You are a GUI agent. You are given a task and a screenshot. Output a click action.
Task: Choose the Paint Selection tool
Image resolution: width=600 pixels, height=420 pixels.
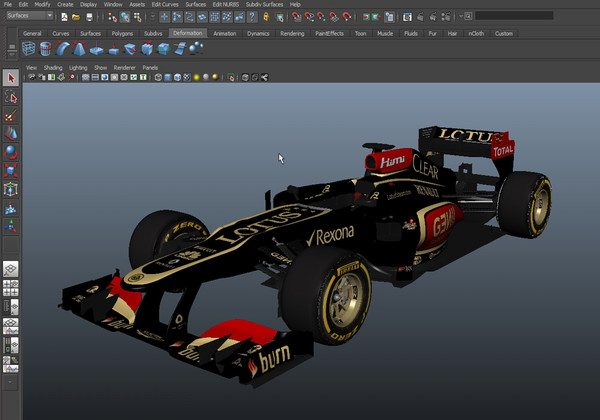coord(11,116)
